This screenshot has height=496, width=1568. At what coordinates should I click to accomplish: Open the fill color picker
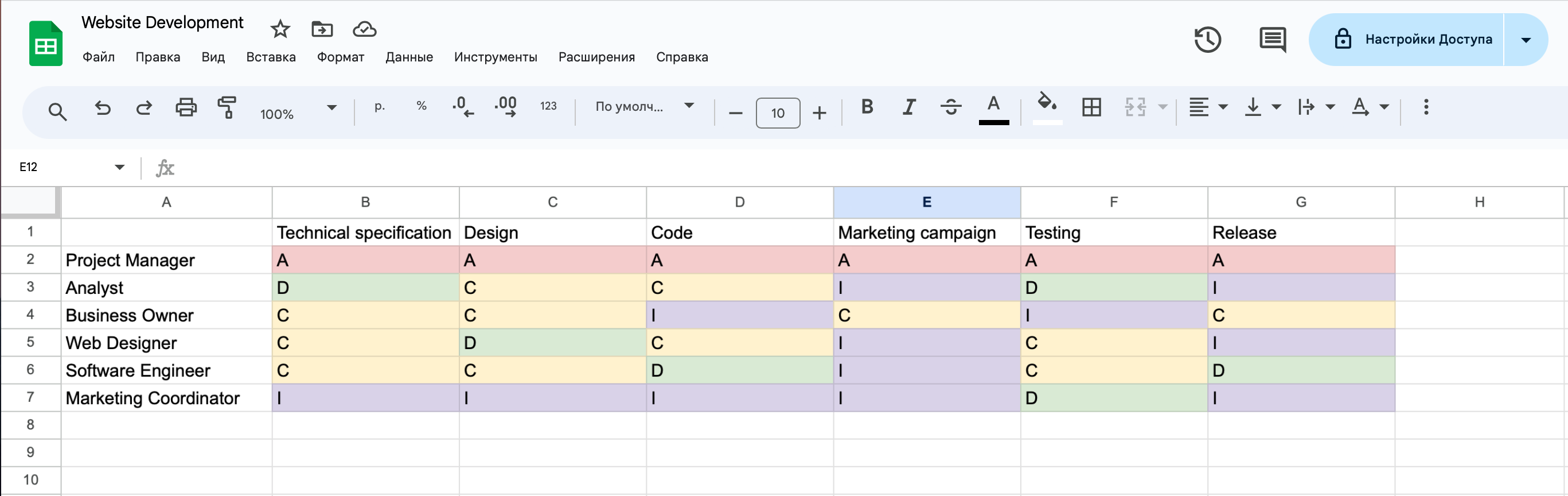coord(1047,108)
